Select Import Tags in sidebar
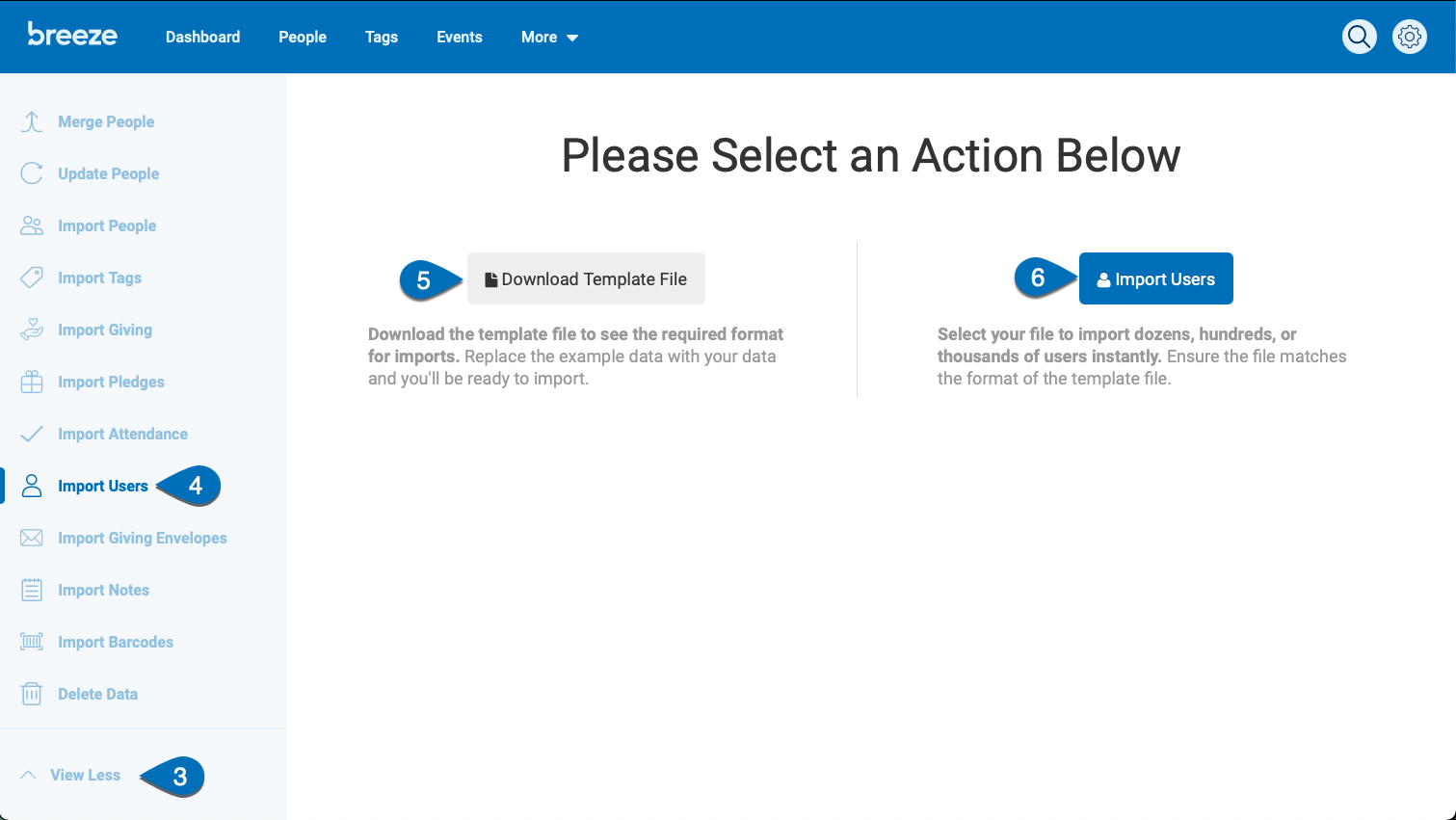Screen dimensions: 1456x820 tap(99, 278)
